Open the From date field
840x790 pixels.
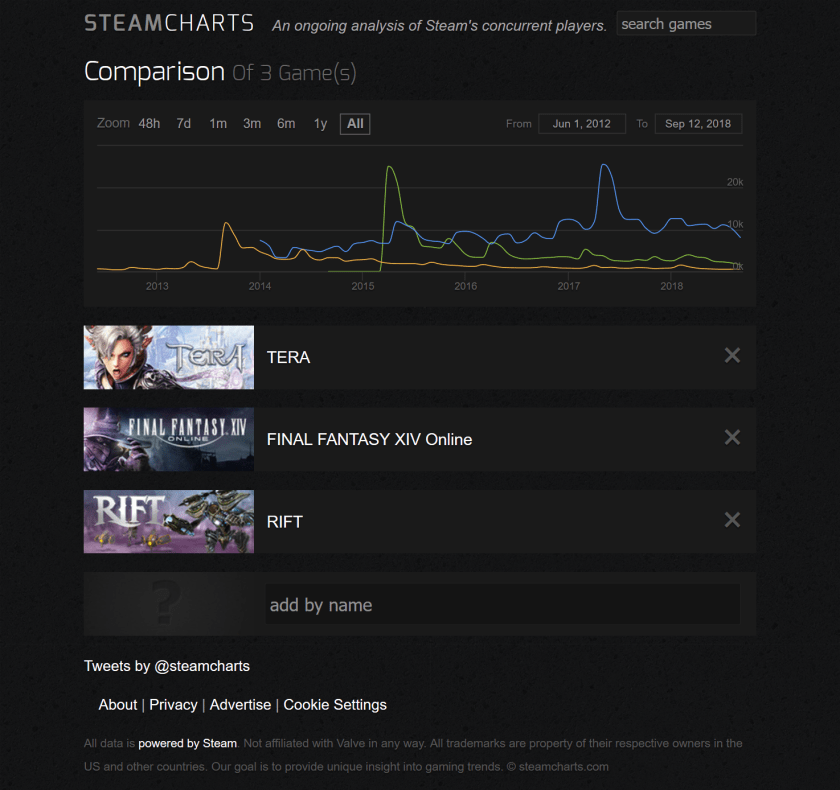[x=582, y=123]
